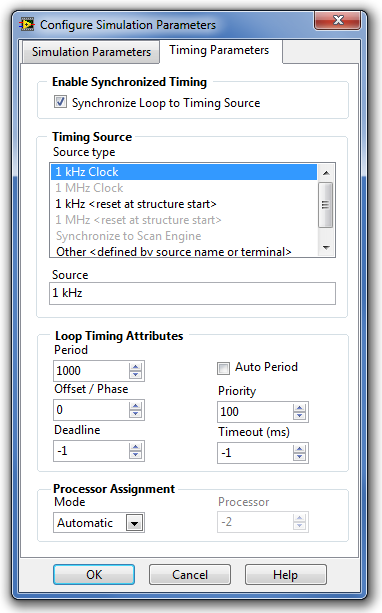The height and width of the screenshot is (613, 382).
Task: Increment the Timeout (ms) value
Action: 300,449
